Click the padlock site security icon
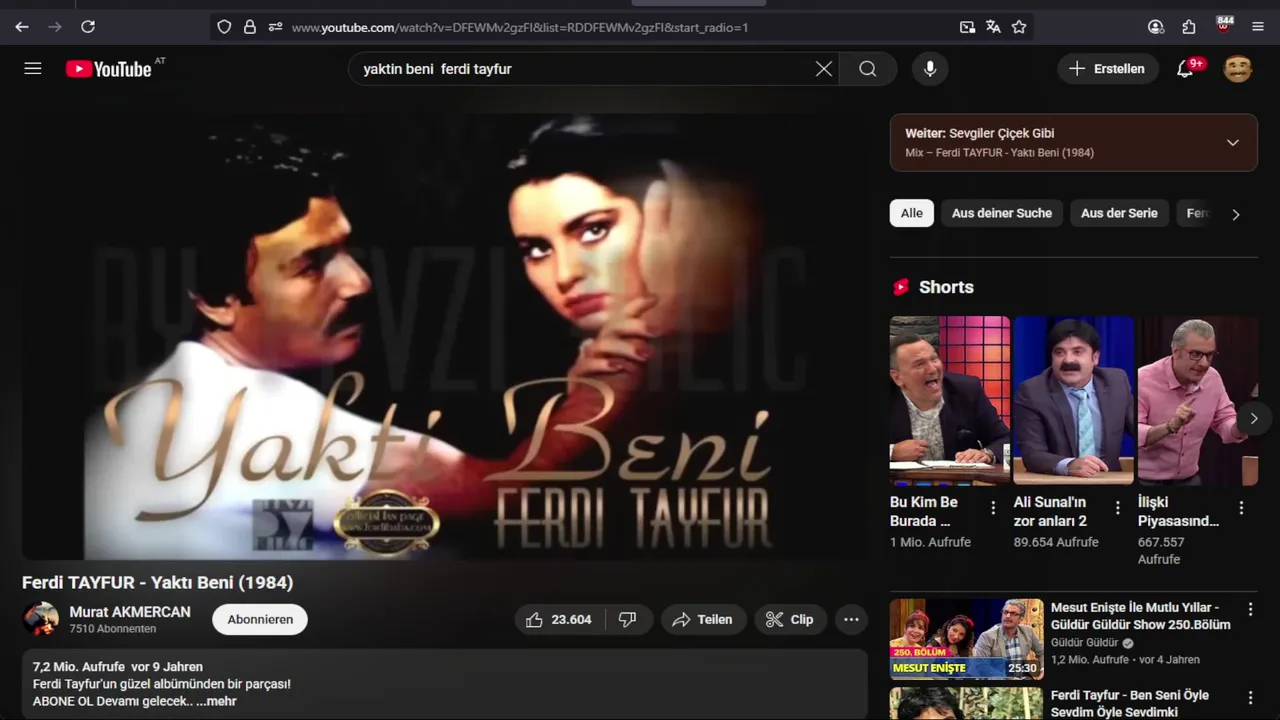 pyautogui.click(x=250, y=27)
